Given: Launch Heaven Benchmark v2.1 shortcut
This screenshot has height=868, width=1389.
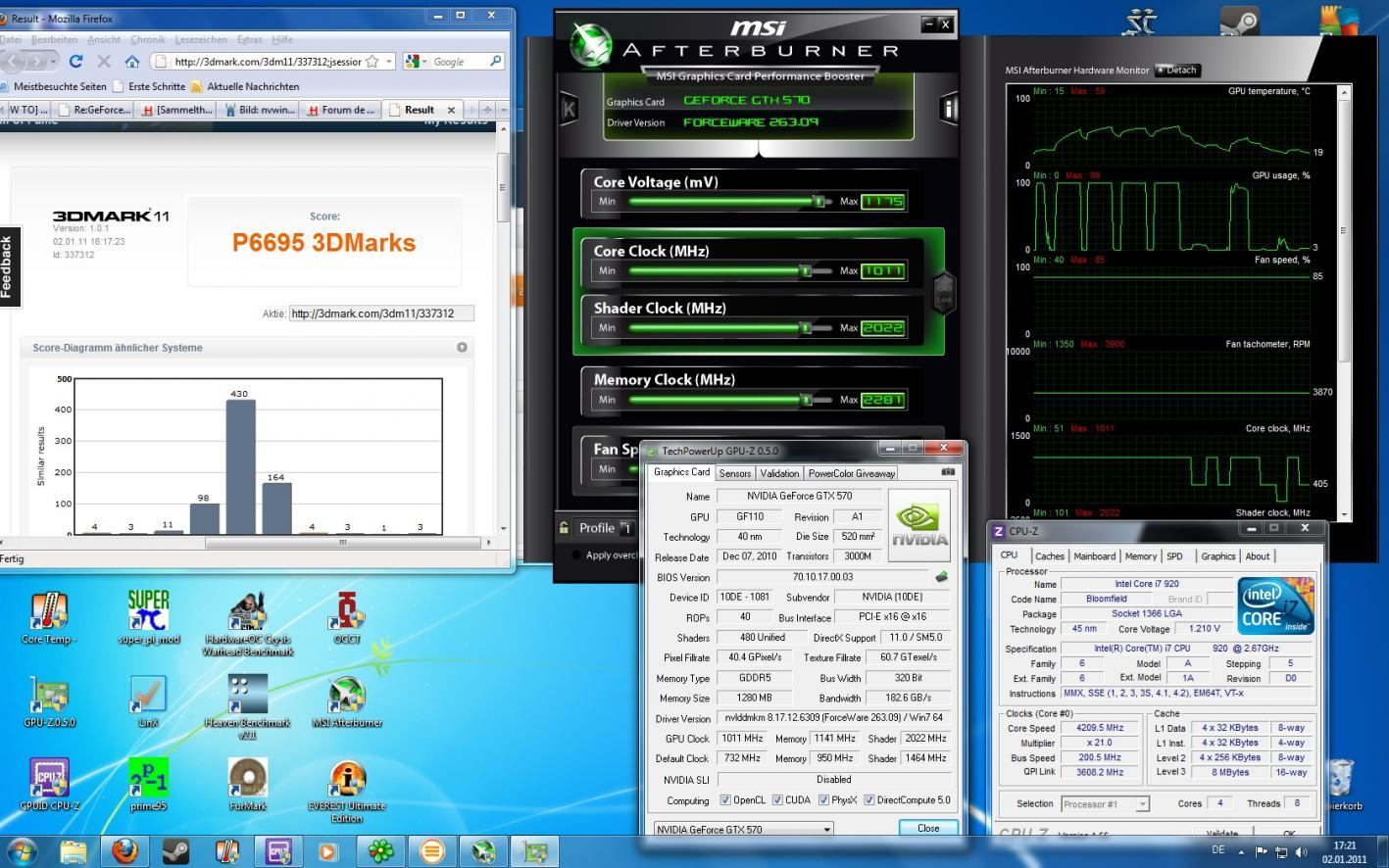Looking at the screenshot, I should pos(248,707).
